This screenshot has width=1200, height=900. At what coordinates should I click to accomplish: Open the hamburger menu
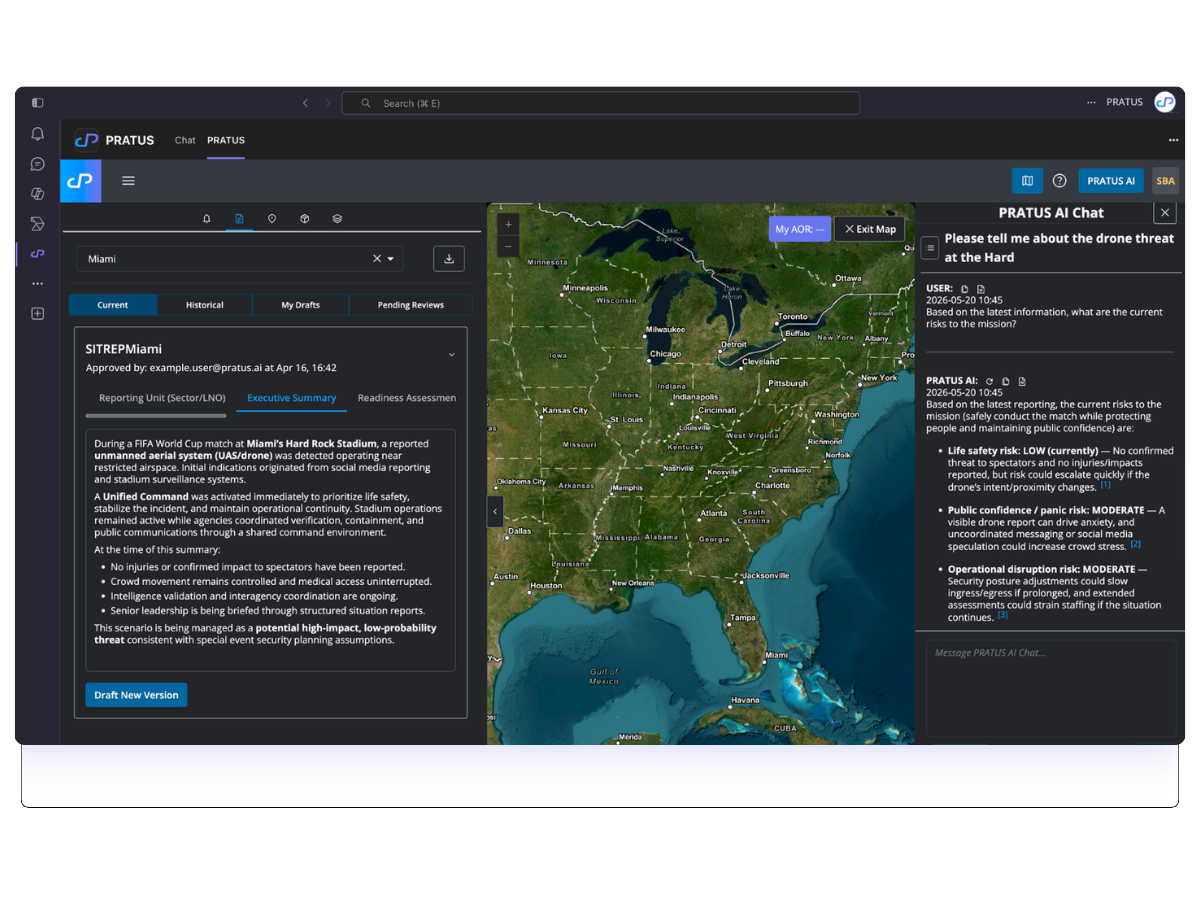pyautogui.click(x=128, y=181)
